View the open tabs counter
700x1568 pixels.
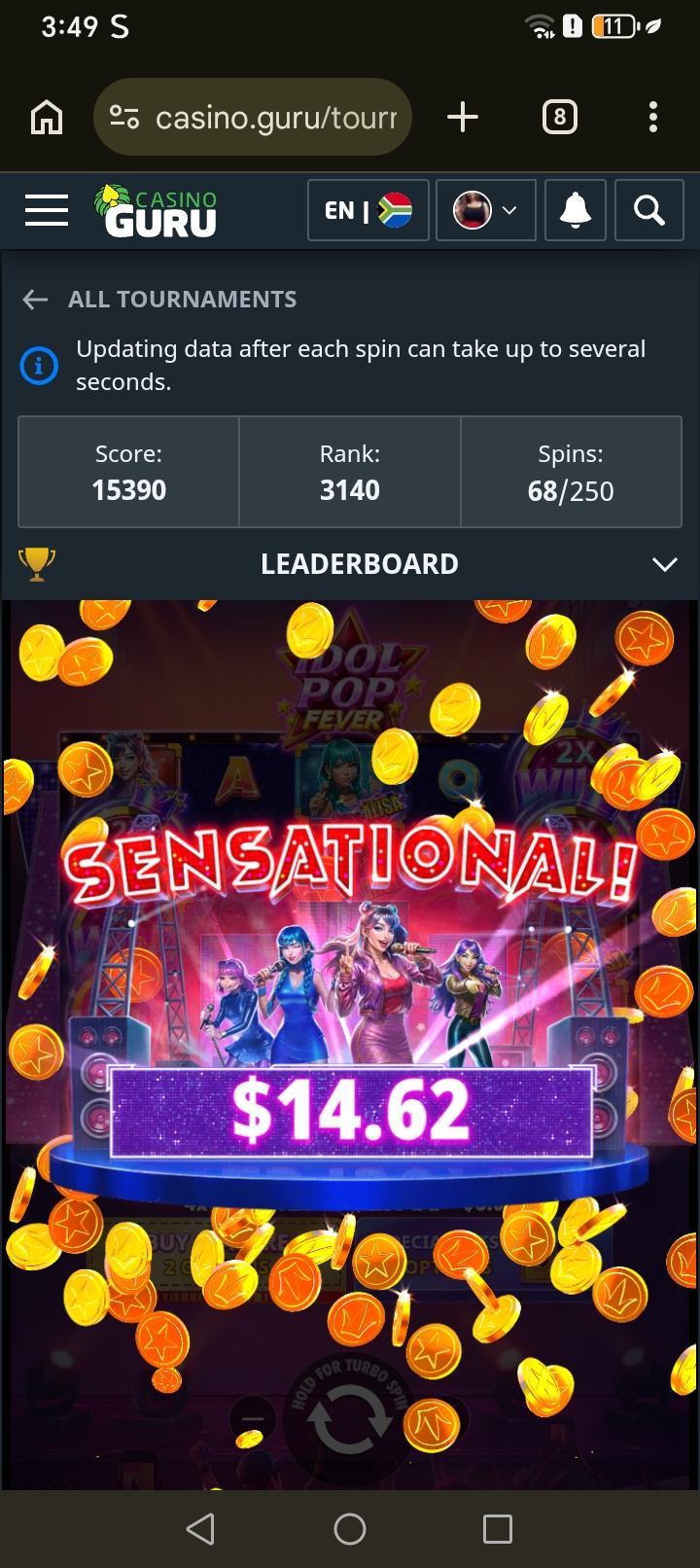pos(559,118)
